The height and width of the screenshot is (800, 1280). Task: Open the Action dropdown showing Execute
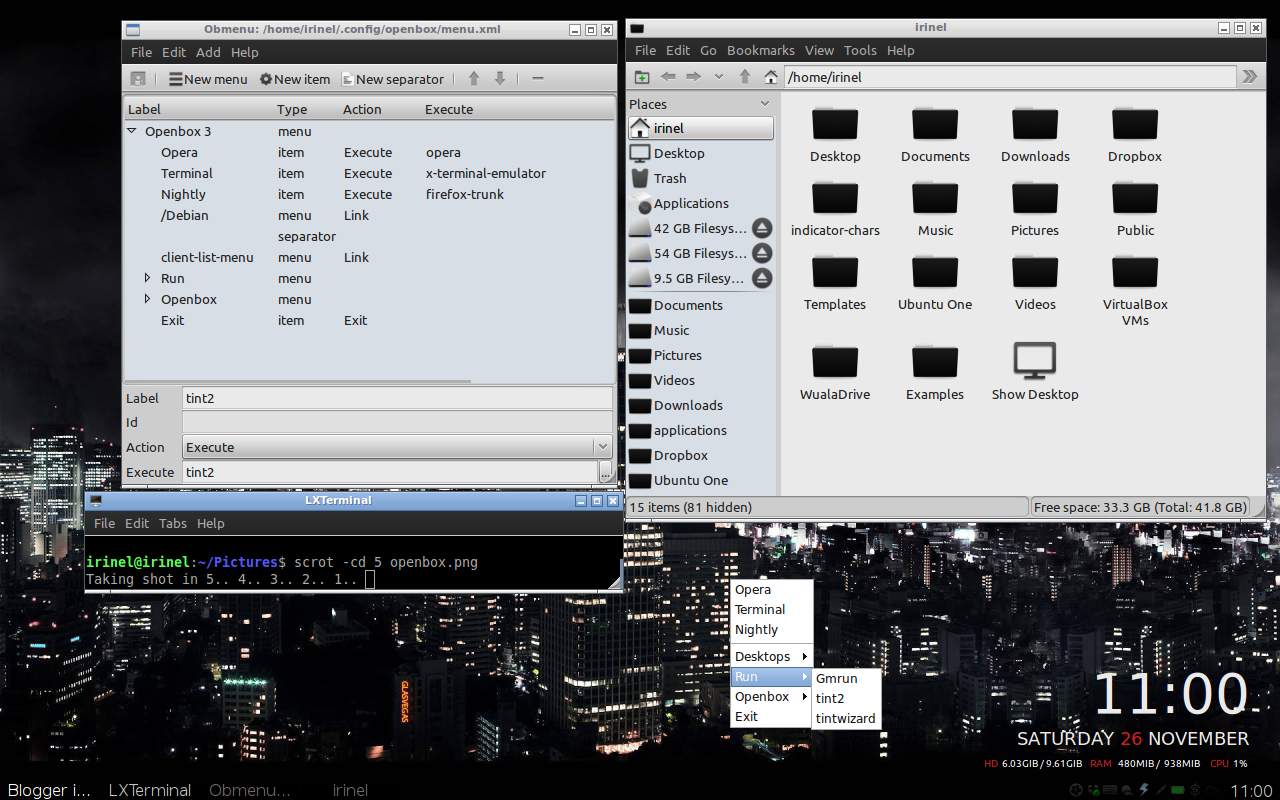pyautogui.click(x=602, y=447)
